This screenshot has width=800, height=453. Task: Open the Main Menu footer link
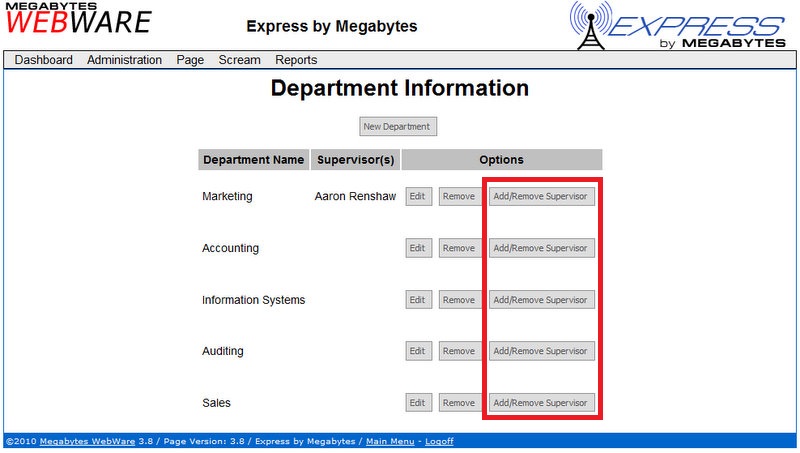click(x=389, y=441)
